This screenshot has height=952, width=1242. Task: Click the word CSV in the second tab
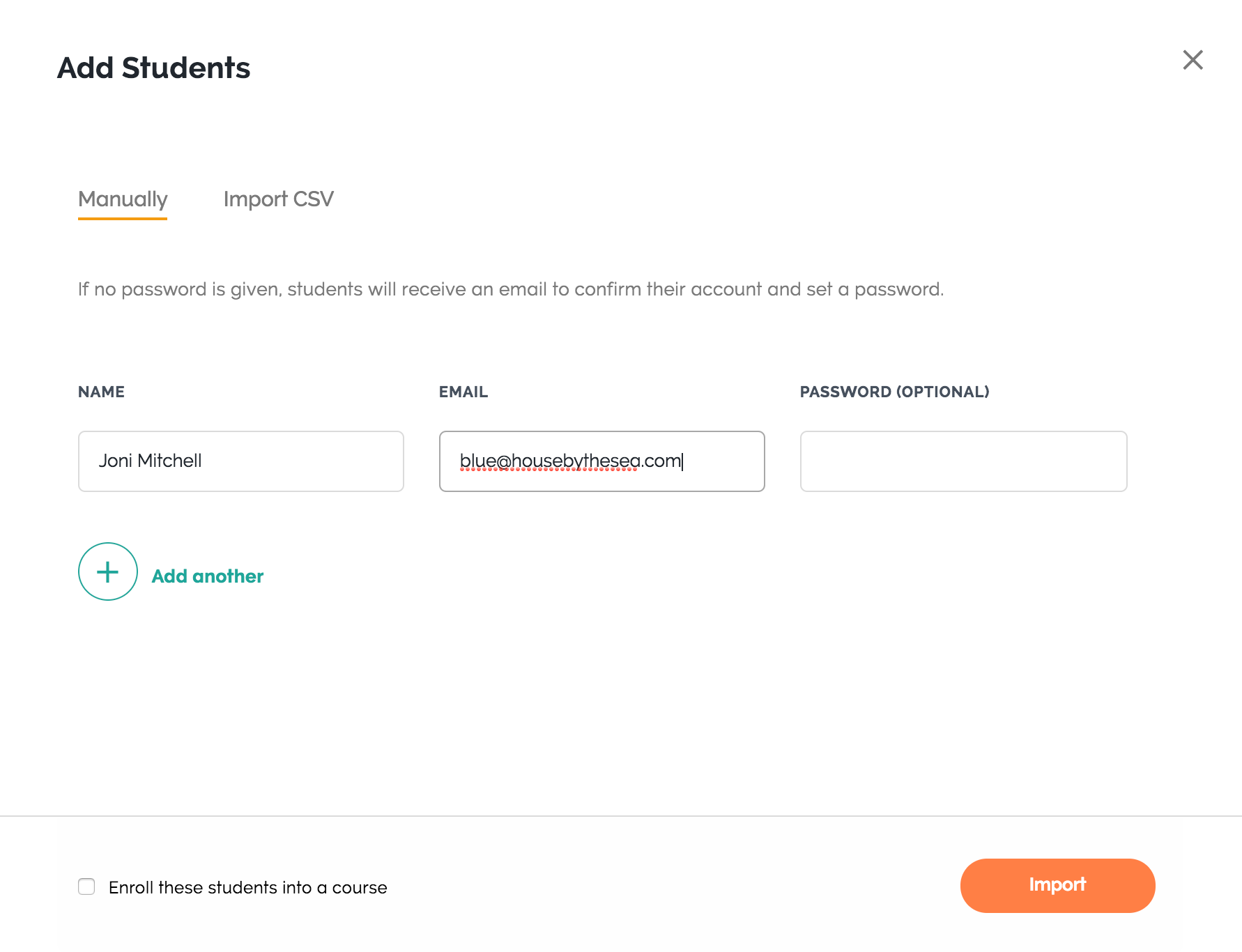click(x=314, y=199)
